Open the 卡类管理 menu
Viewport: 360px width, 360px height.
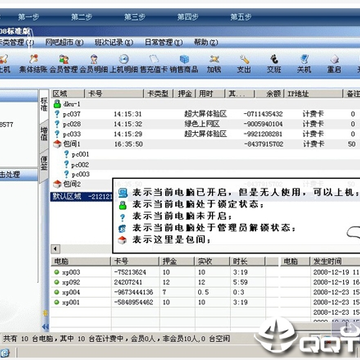pos(17,43)
